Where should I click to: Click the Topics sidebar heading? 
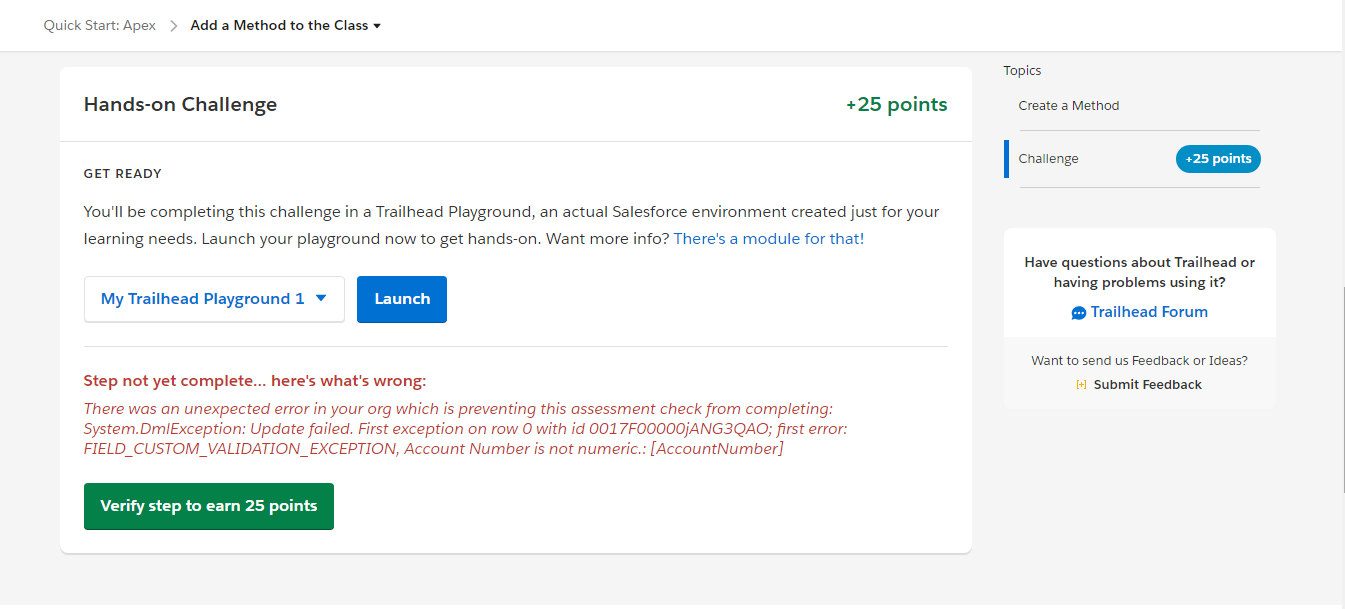click(x=1022, y=71)
